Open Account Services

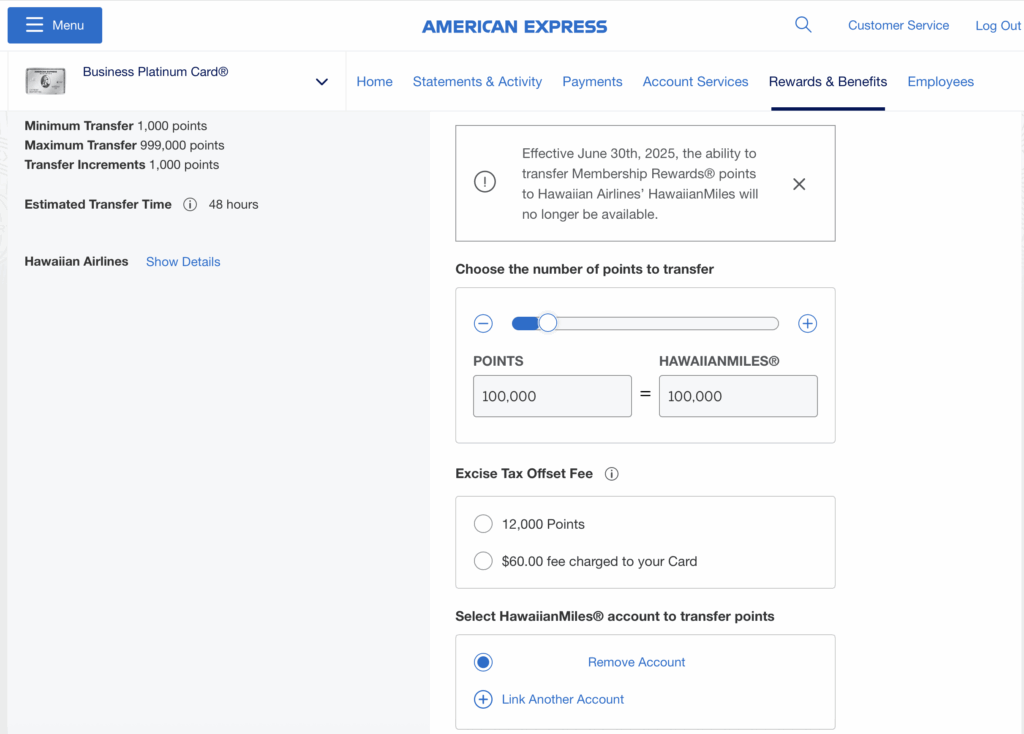pyautogui.click(x=695, y=81)
